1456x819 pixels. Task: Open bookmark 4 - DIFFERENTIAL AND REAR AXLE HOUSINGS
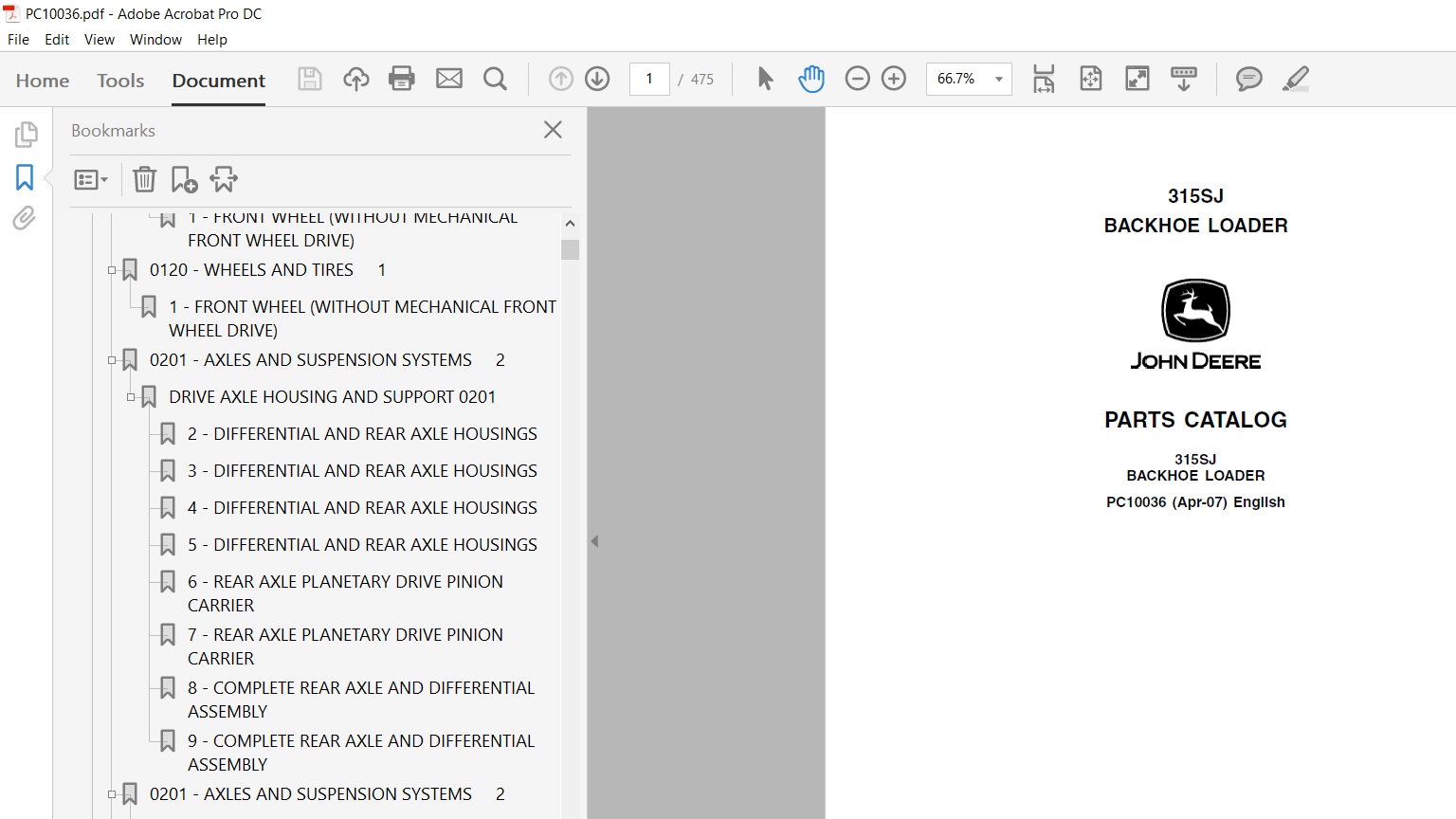coord(362,508)
